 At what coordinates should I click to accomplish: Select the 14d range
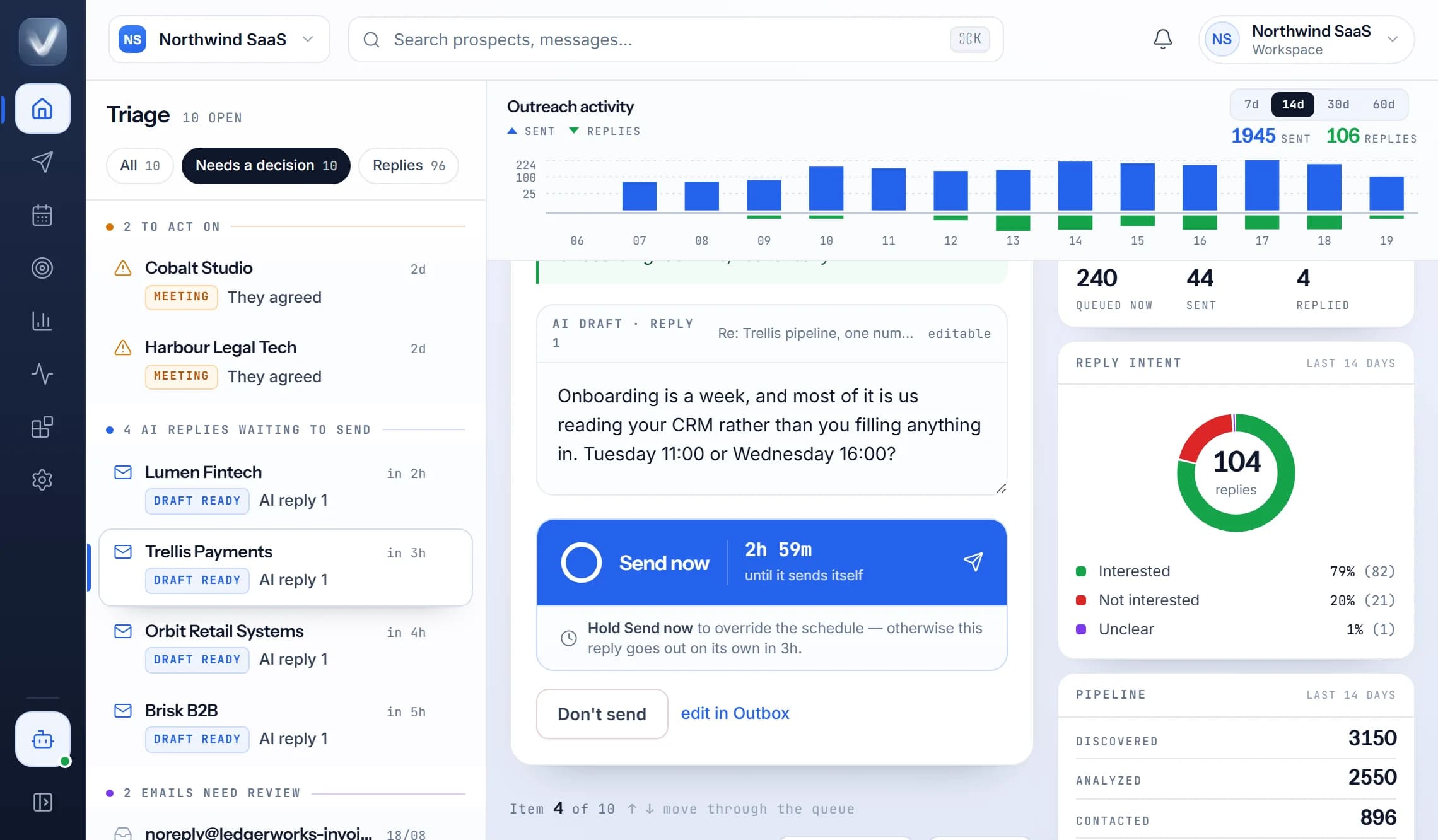point(1292,105)
